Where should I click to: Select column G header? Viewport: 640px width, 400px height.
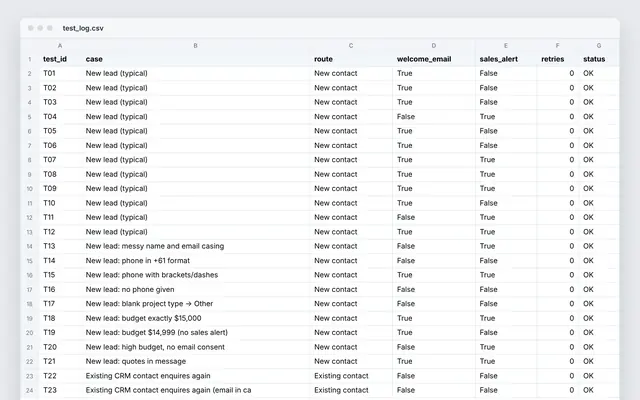point(599,46)
